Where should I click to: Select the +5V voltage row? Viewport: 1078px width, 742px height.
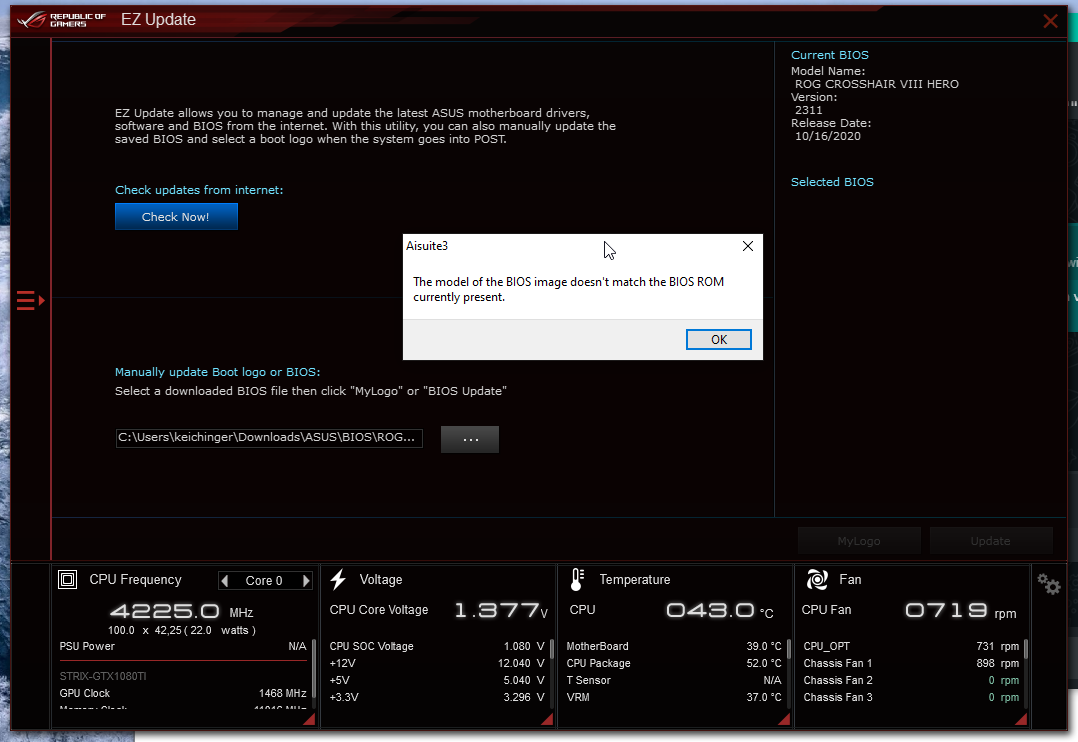pos(437,680)
